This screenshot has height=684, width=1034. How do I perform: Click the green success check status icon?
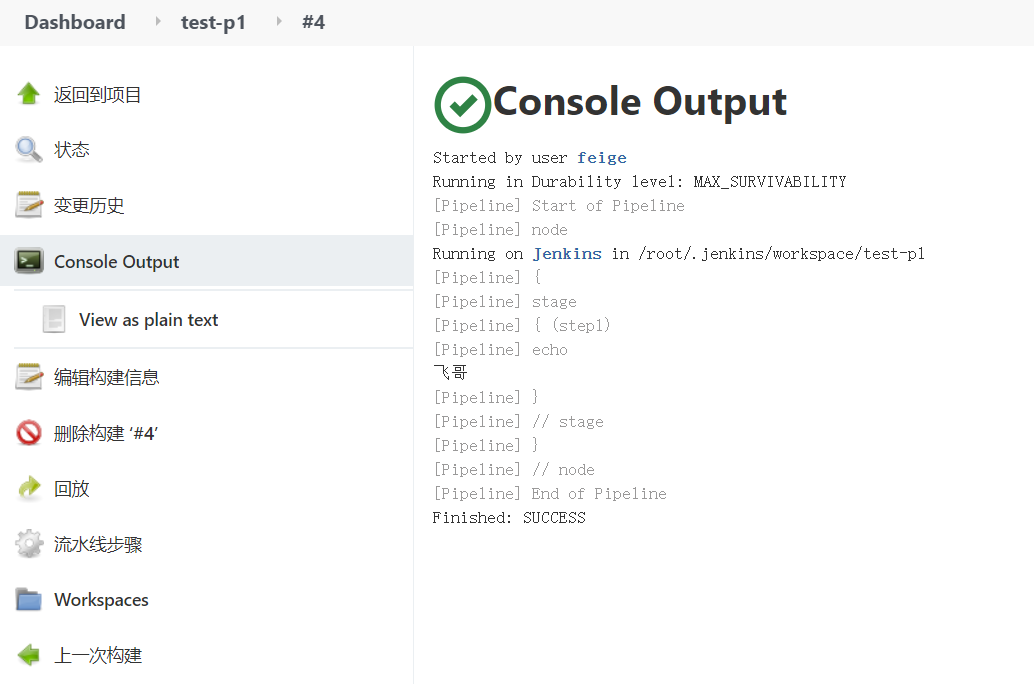click(462, 104)
